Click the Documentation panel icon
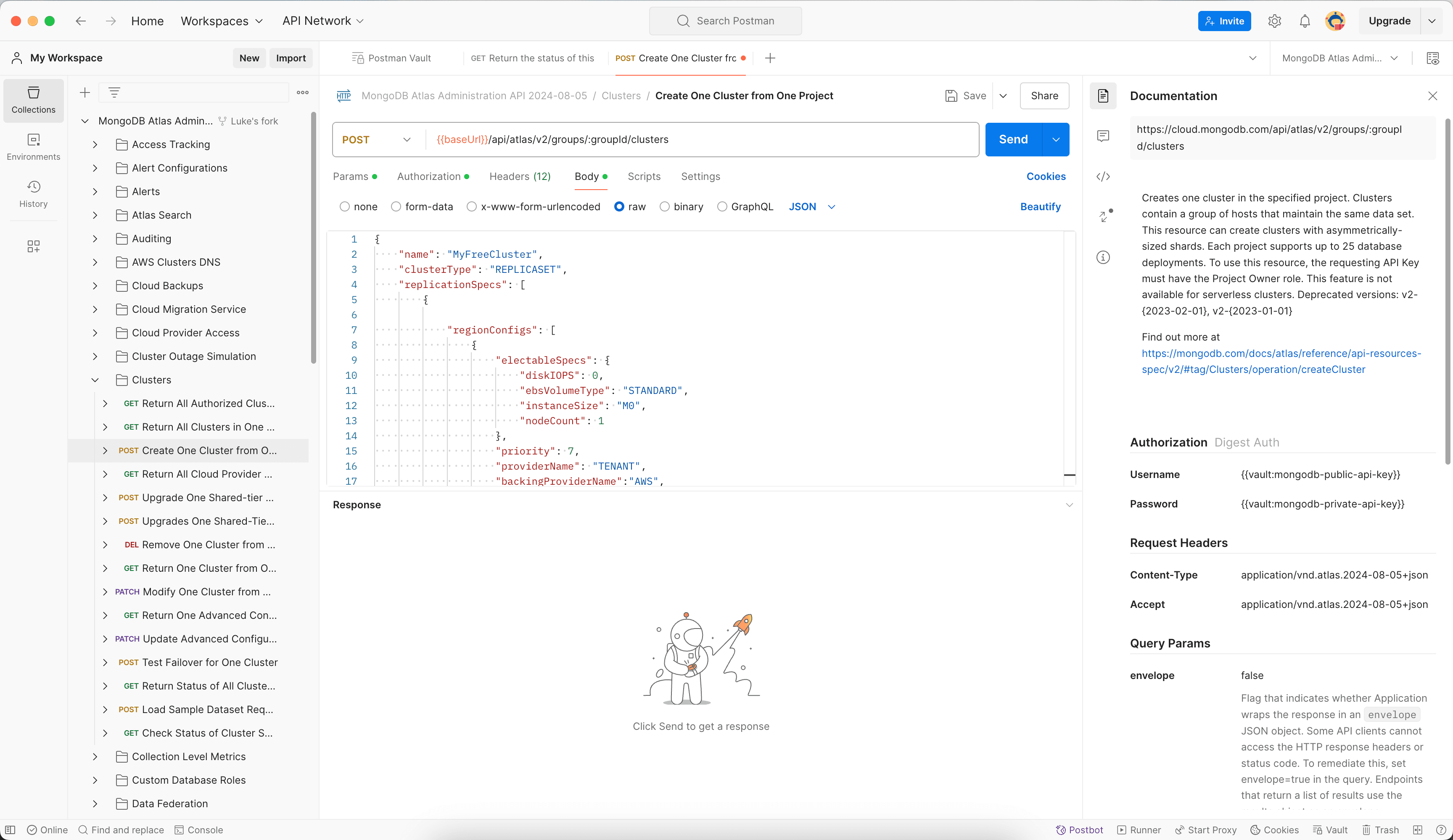1453x840 pixels. 1104,96
